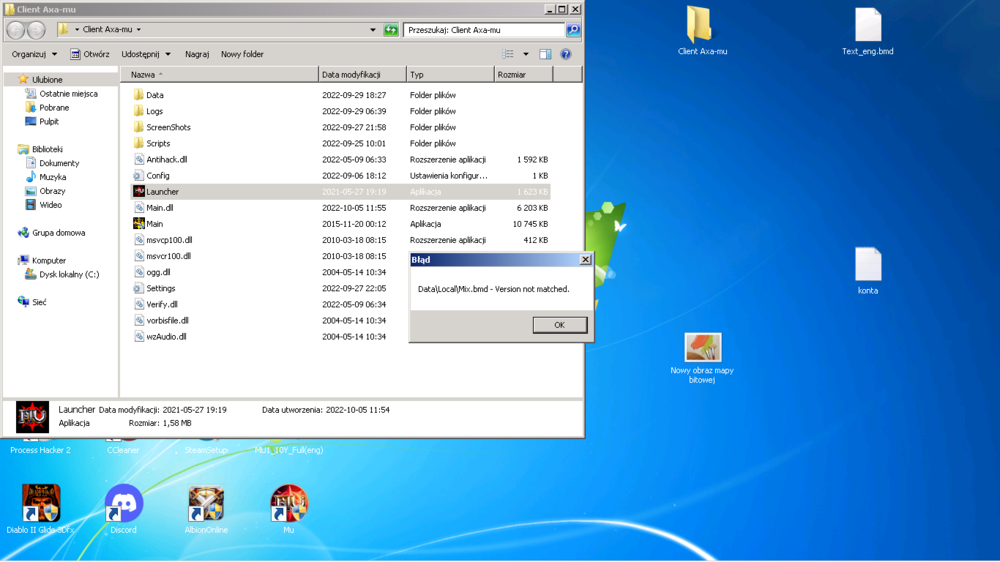Select Diablo II Glide-3DFx desktop shortcut

[x=41, y=508]
